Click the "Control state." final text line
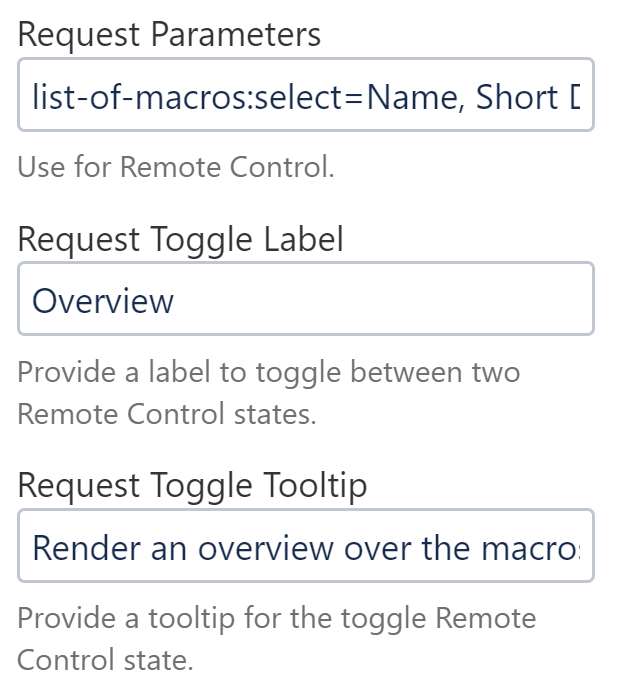The image size is (619, 699). point(105,660)
